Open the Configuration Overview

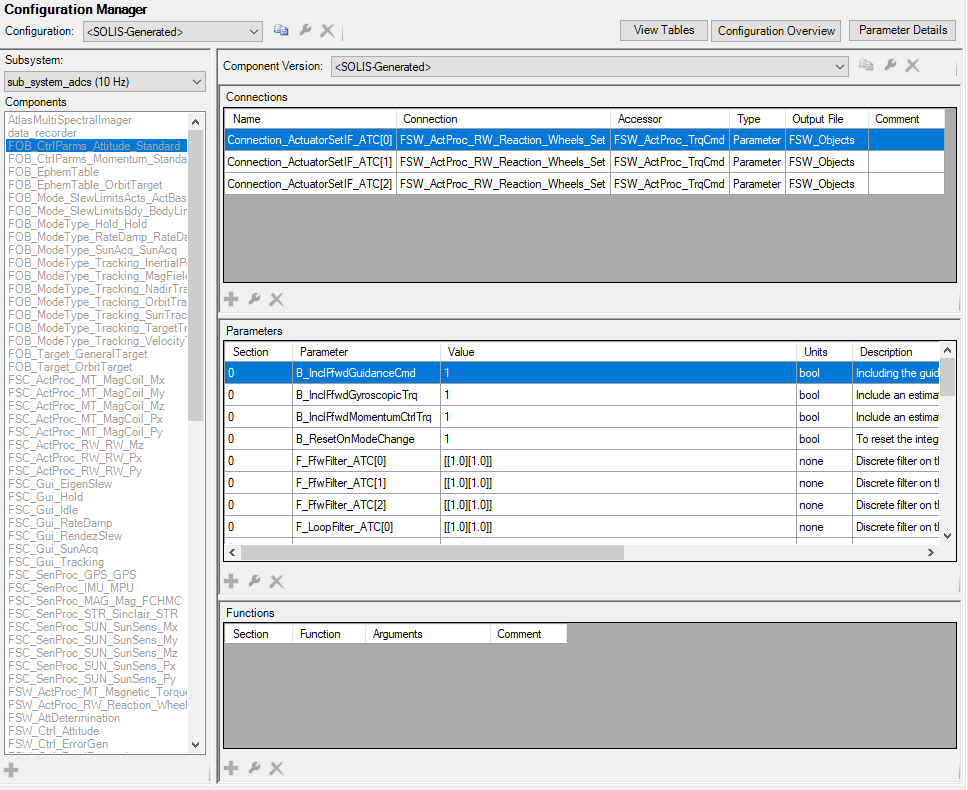pyautogui.click(x=776, y=31)
